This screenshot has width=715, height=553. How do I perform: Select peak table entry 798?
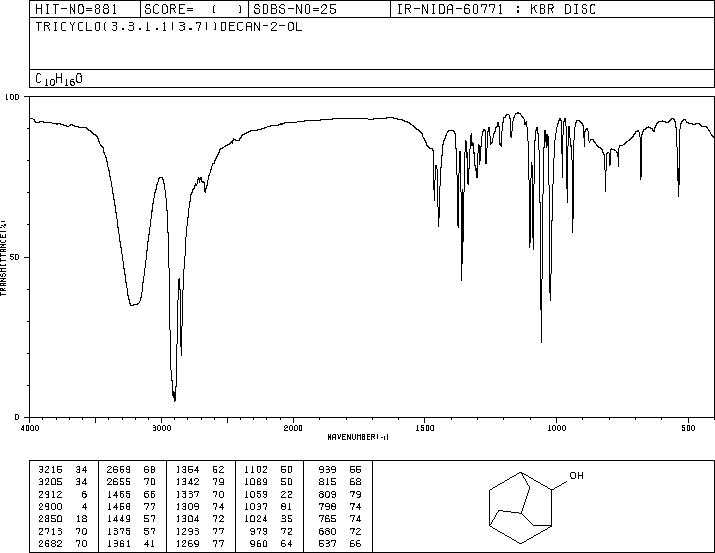327,506
